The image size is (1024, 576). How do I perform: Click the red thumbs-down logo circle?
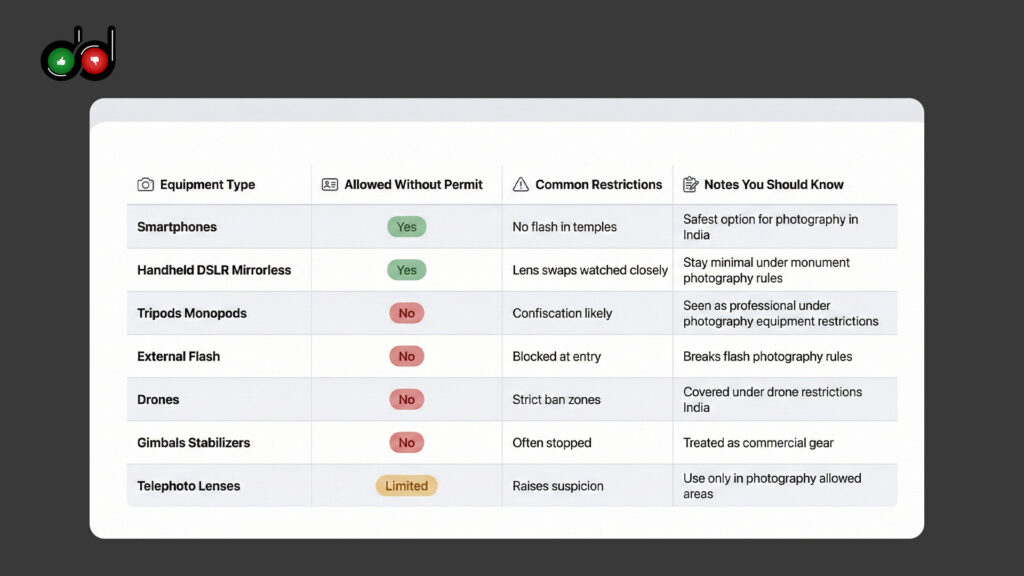pyautogui.click(x=95, y=61)
